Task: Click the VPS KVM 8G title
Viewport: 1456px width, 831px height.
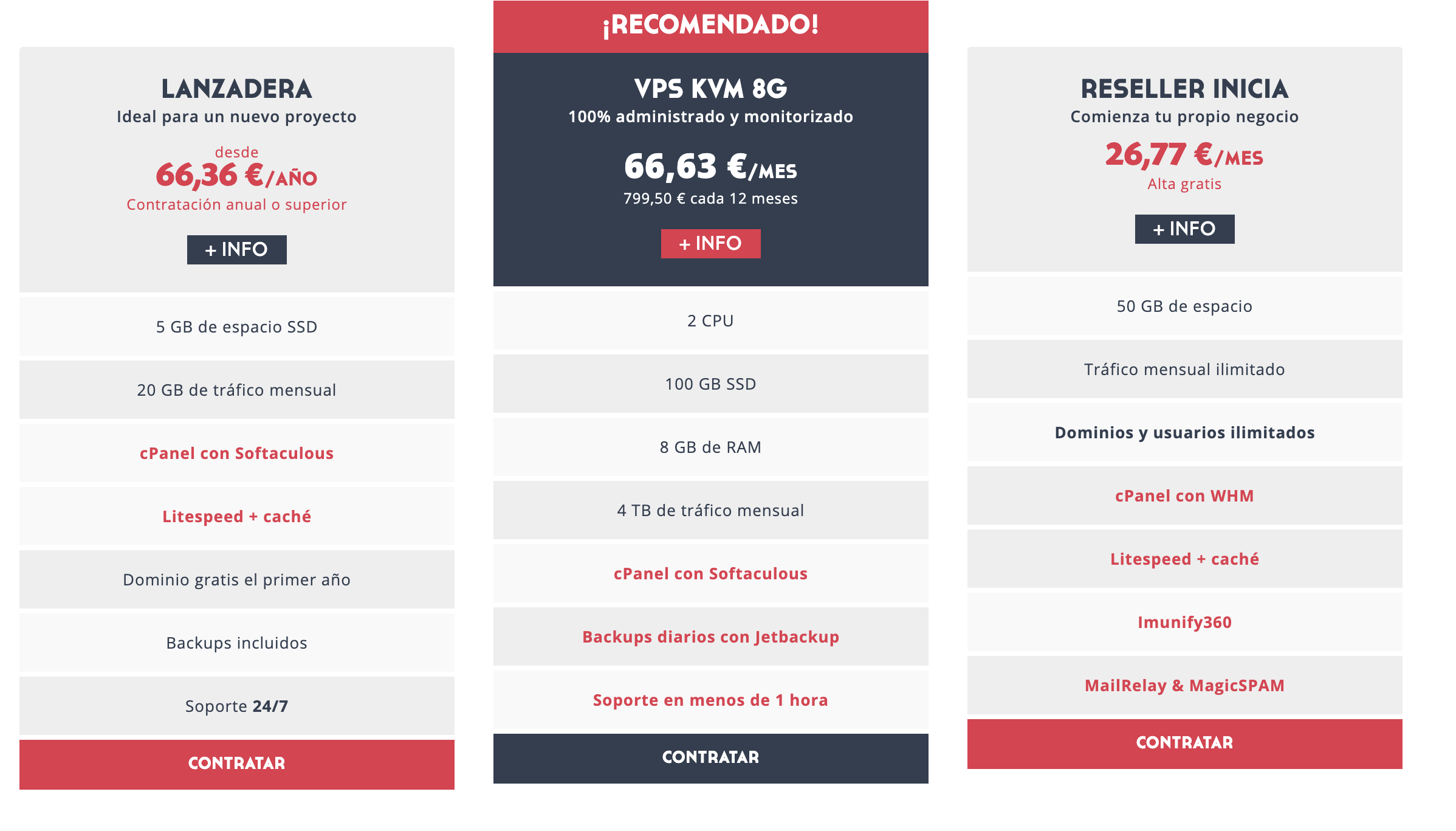Action: (x=710, y=89)
